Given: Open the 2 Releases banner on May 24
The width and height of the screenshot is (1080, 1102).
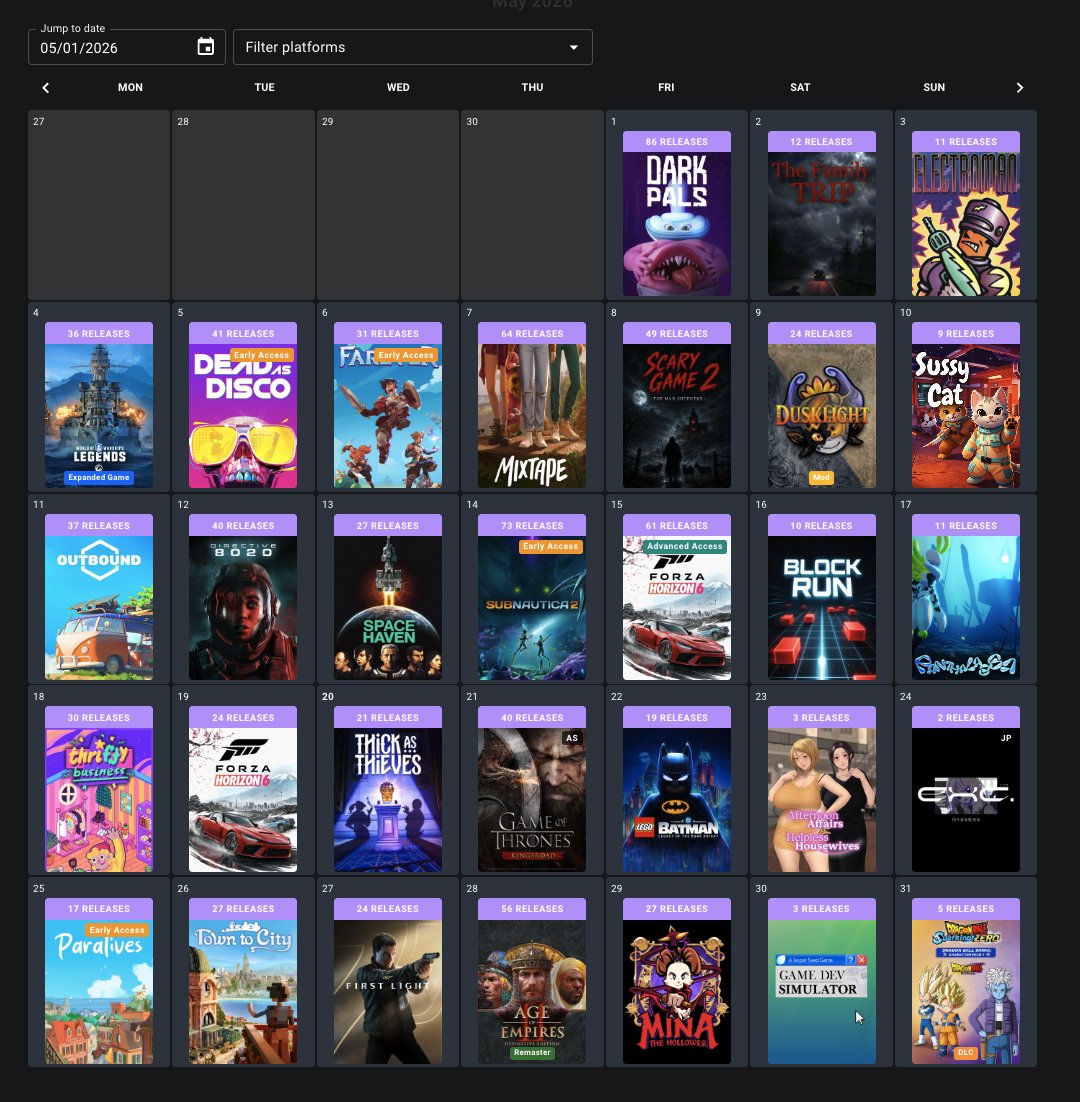Looking at the screenshot, I should [965, 718].
